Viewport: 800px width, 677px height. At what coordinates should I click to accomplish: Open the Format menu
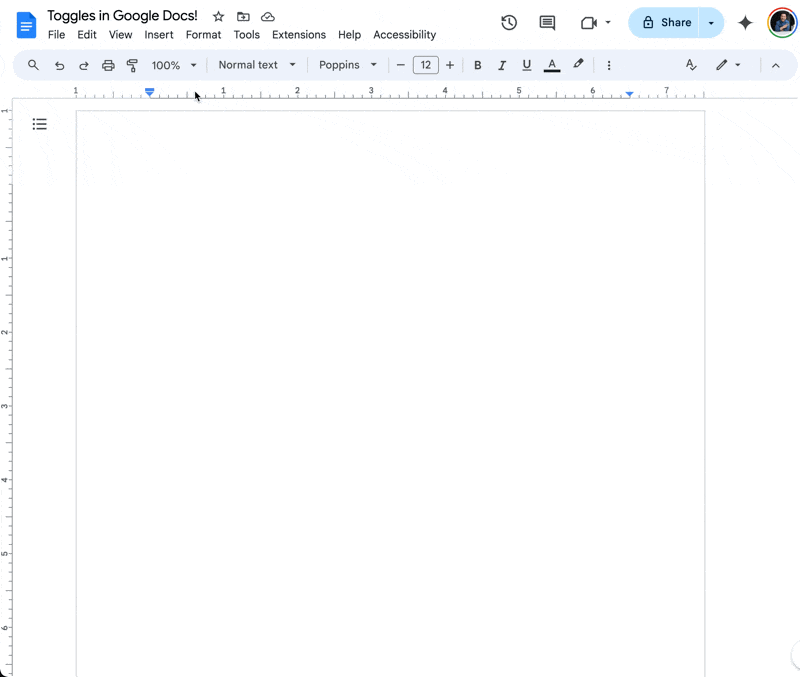(x=203, y=35)
